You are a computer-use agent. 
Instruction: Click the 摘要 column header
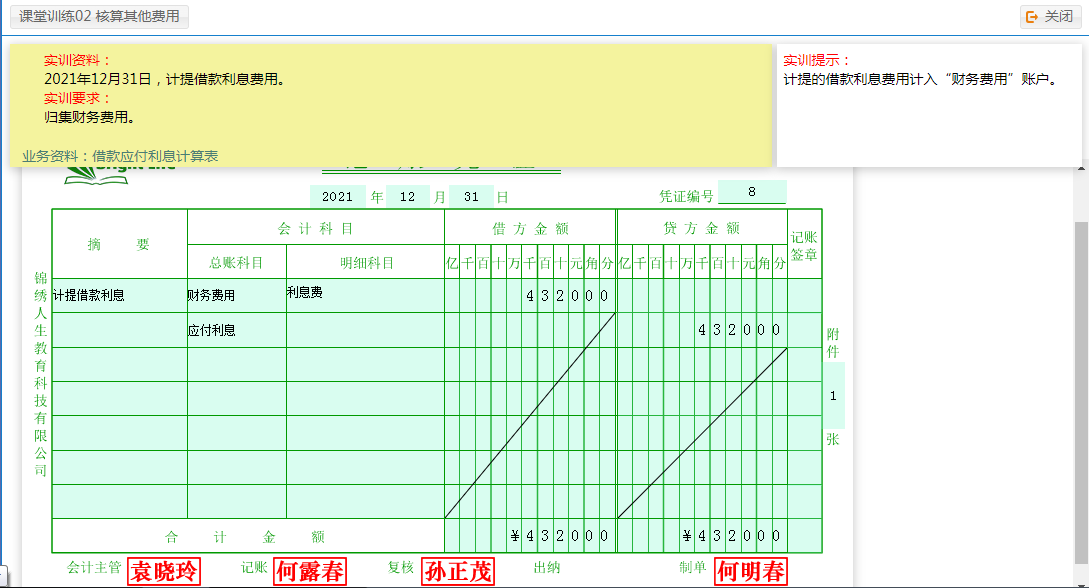pyautogui.click(x=119, y=244)
